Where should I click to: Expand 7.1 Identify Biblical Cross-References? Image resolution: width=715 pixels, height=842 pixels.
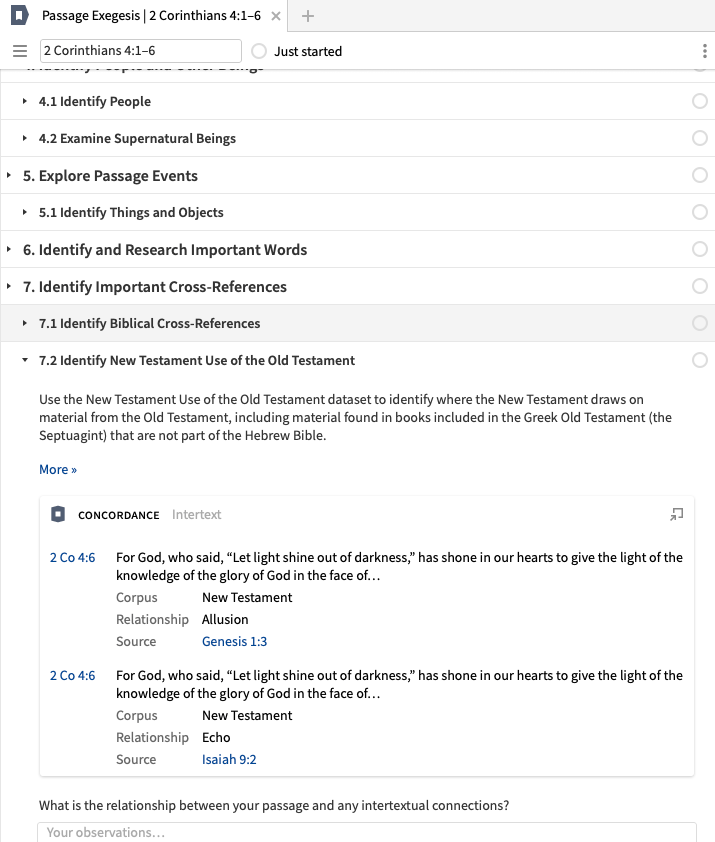tap(25, 324)
